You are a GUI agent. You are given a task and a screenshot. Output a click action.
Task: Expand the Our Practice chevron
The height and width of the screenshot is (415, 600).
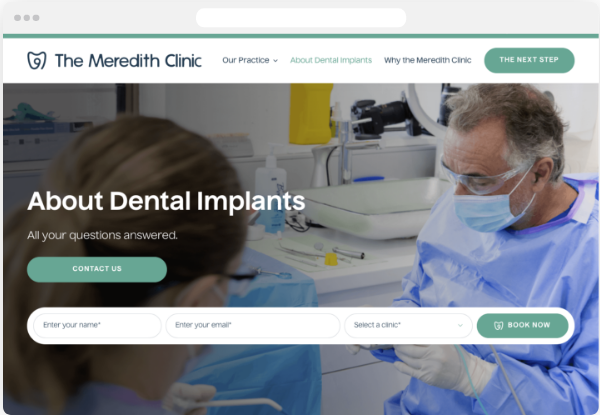[276, 60]
